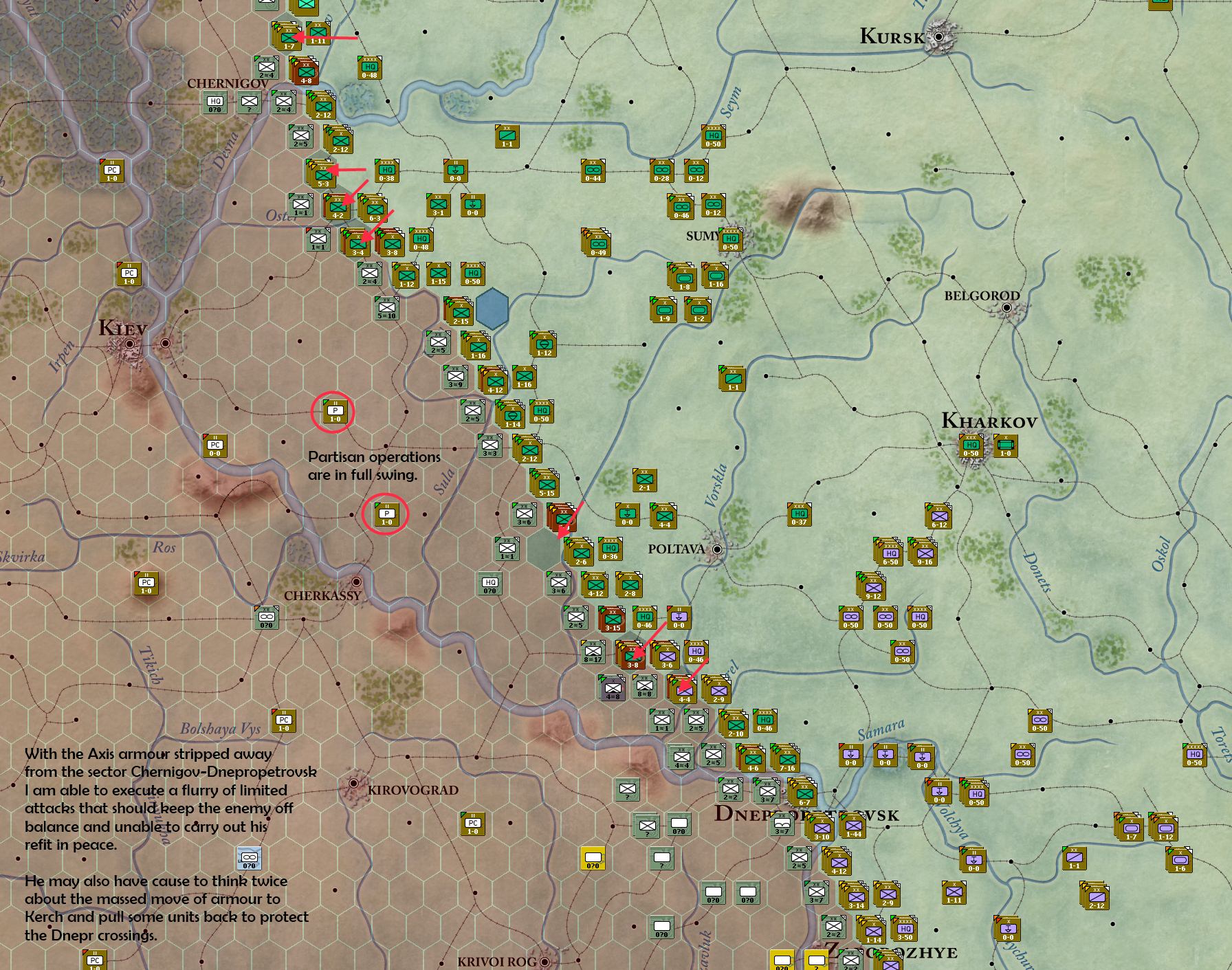Select the circled partisan unit north of Cherkassy
This screenshot has height=970, width=1232.
click(x=386, y=514)
